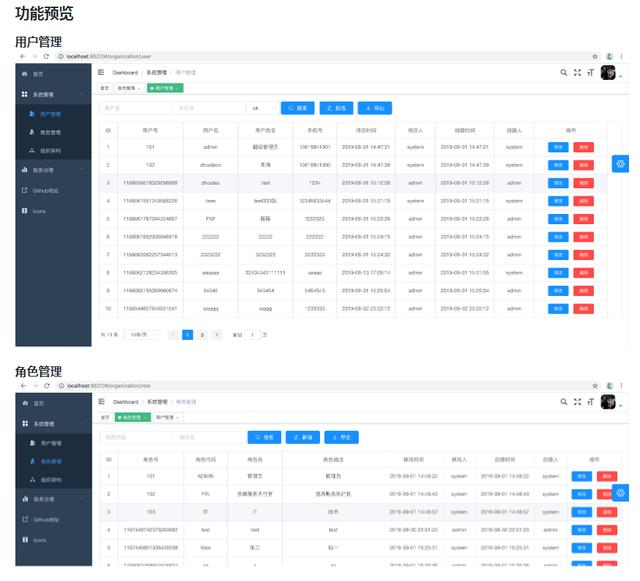Select 组织架构 in user management page sidebar

click(x=53, y=150)
